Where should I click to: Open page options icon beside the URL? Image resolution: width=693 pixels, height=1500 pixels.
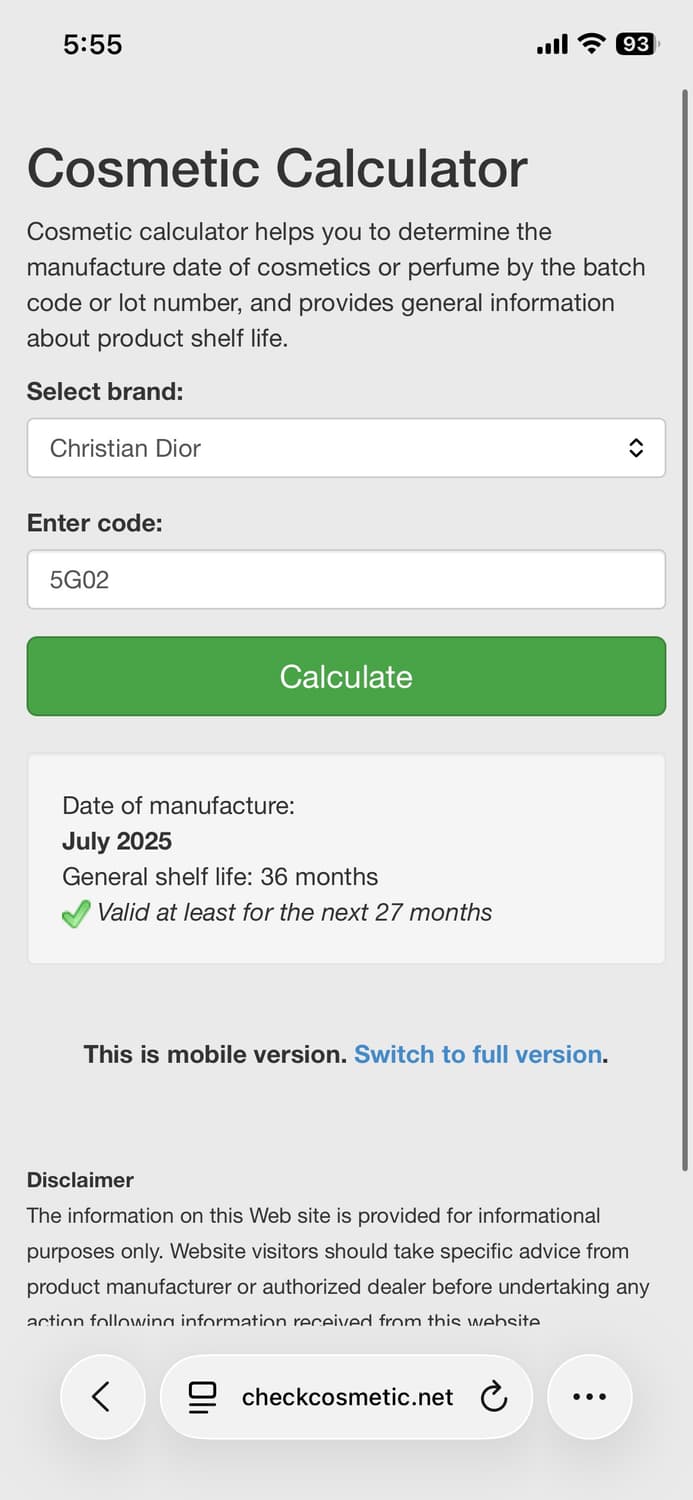point(203,1397)
